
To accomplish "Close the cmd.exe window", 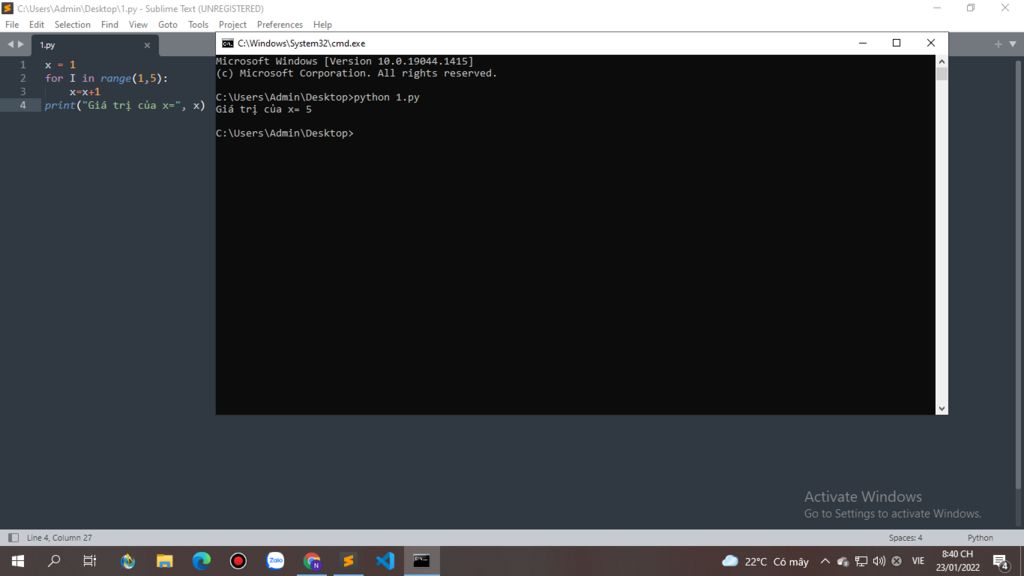I will [x=931, y=43].
